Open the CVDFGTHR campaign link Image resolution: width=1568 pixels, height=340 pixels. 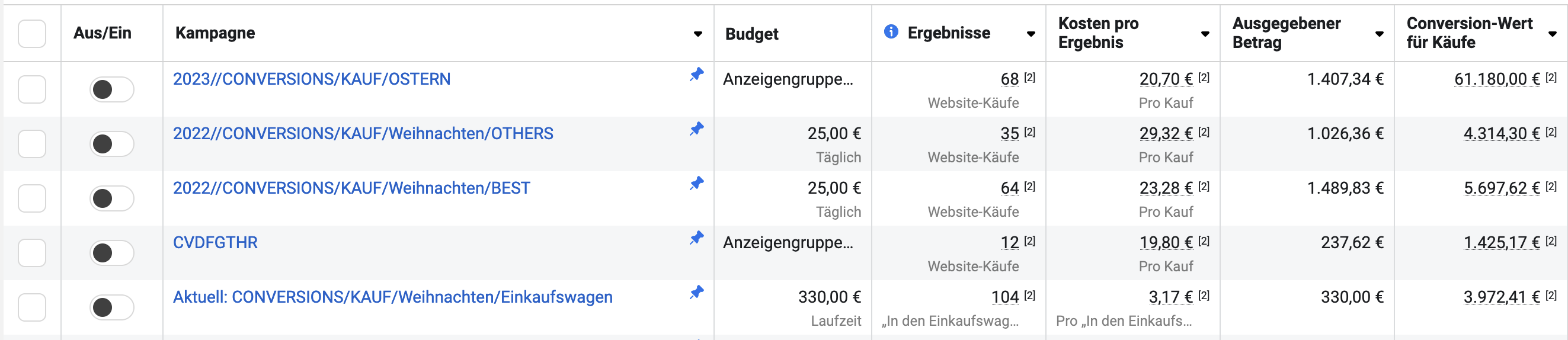pos(215,243)
